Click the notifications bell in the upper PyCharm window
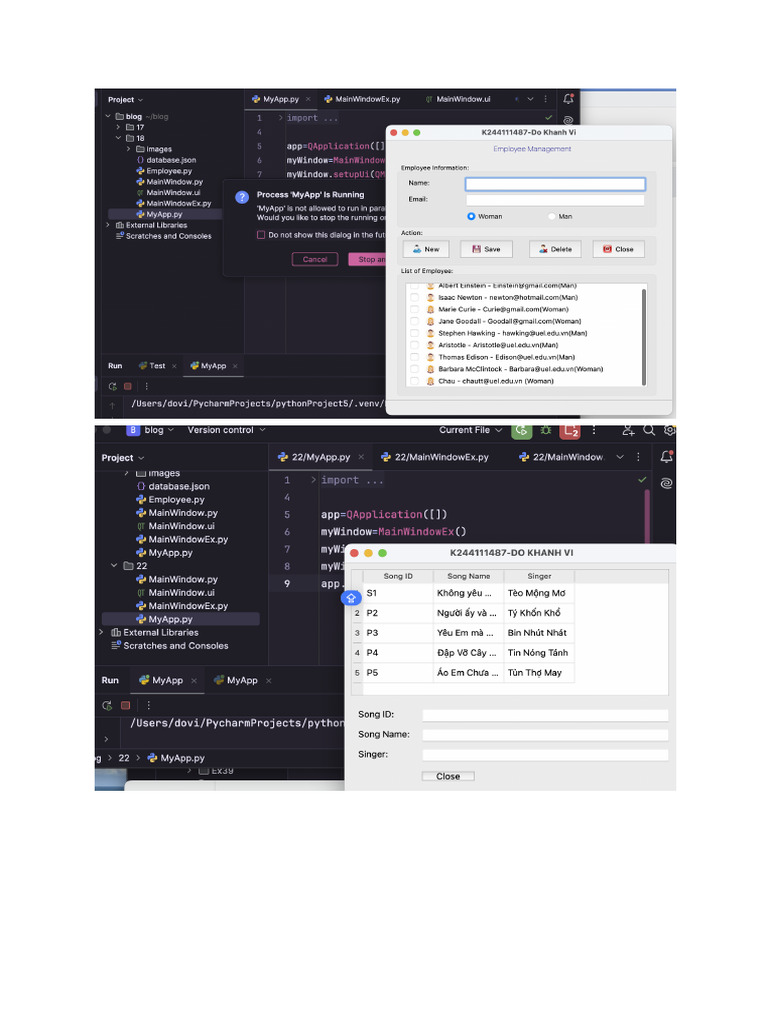768x1024 pixels. [x=568, y=99]
